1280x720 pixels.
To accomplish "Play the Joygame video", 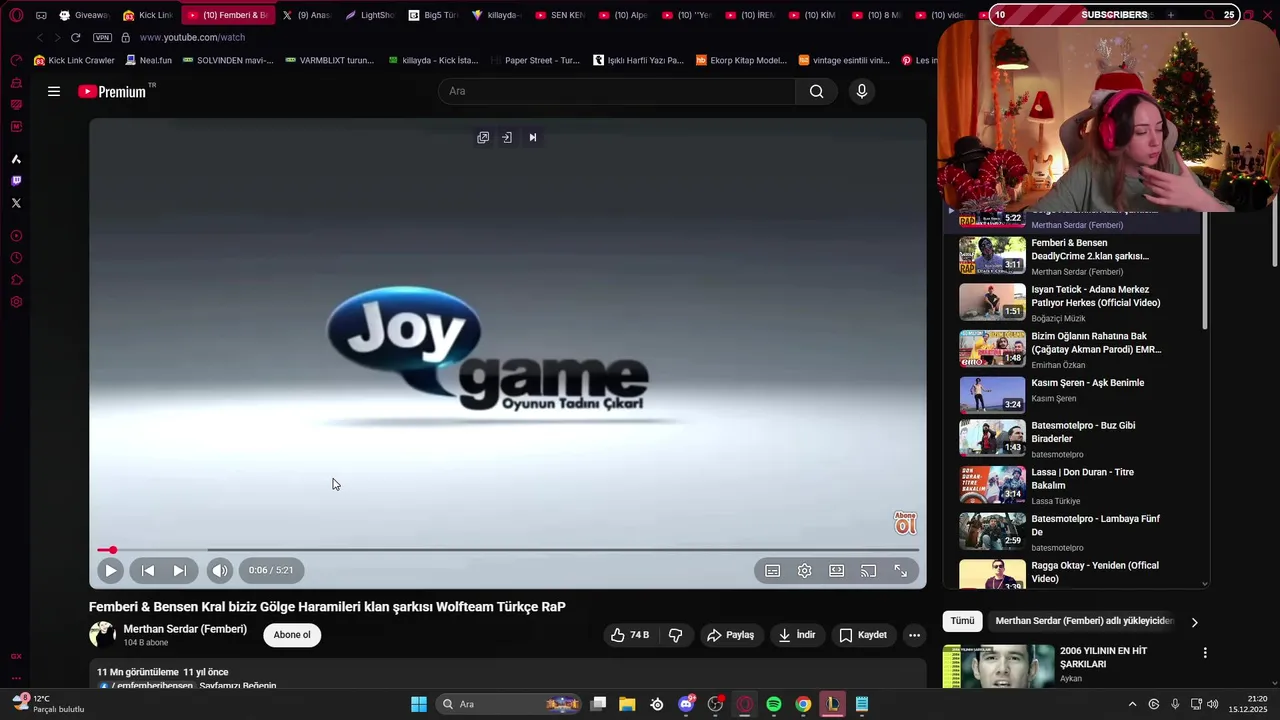I will click(x=110, y=570).
